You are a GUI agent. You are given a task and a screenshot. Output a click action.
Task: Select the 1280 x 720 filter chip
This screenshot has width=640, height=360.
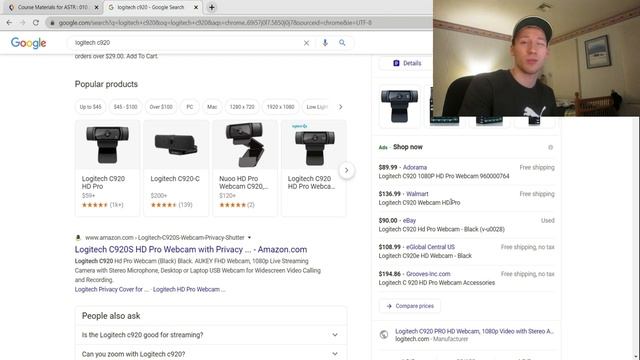tap(242, 107)
